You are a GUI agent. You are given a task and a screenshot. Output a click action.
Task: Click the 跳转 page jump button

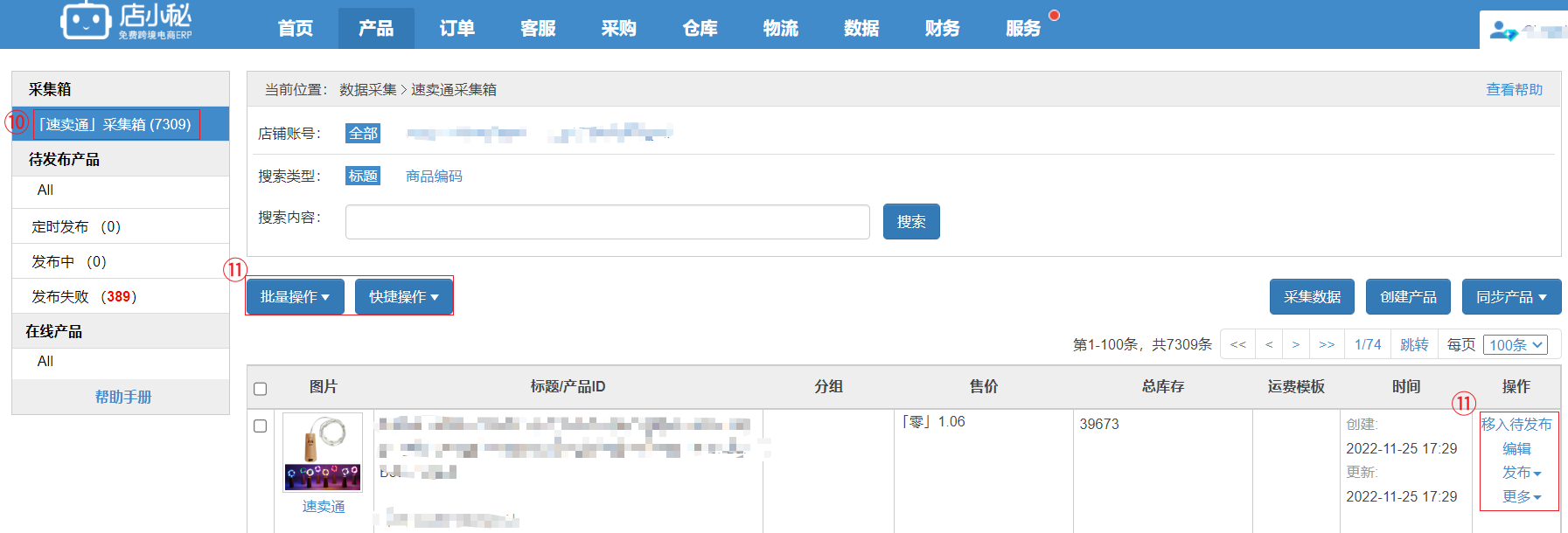[1414, 344]
